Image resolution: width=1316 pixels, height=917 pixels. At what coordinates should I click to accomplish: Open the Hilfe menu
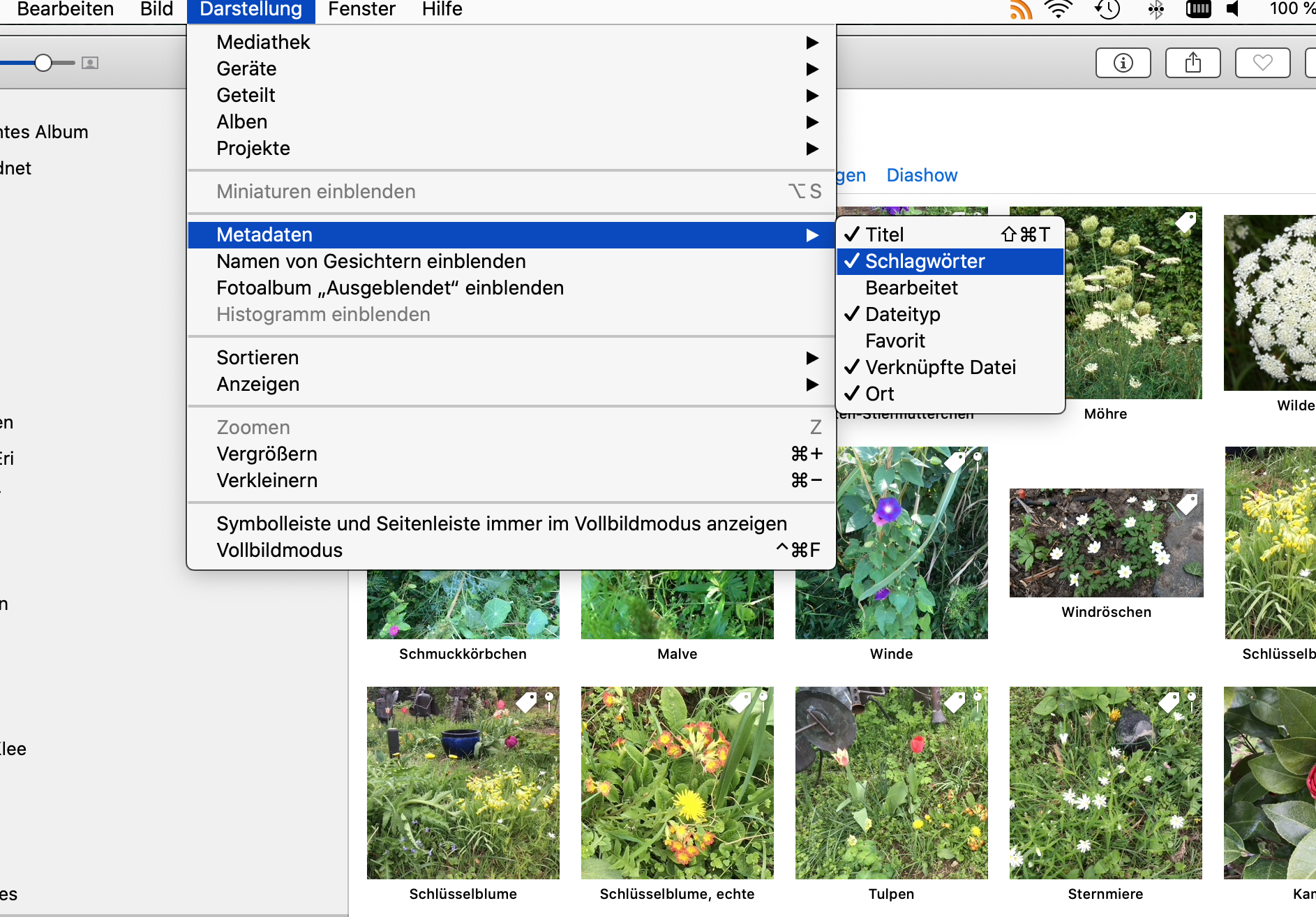pyautogui.click(x=442, y=10)
